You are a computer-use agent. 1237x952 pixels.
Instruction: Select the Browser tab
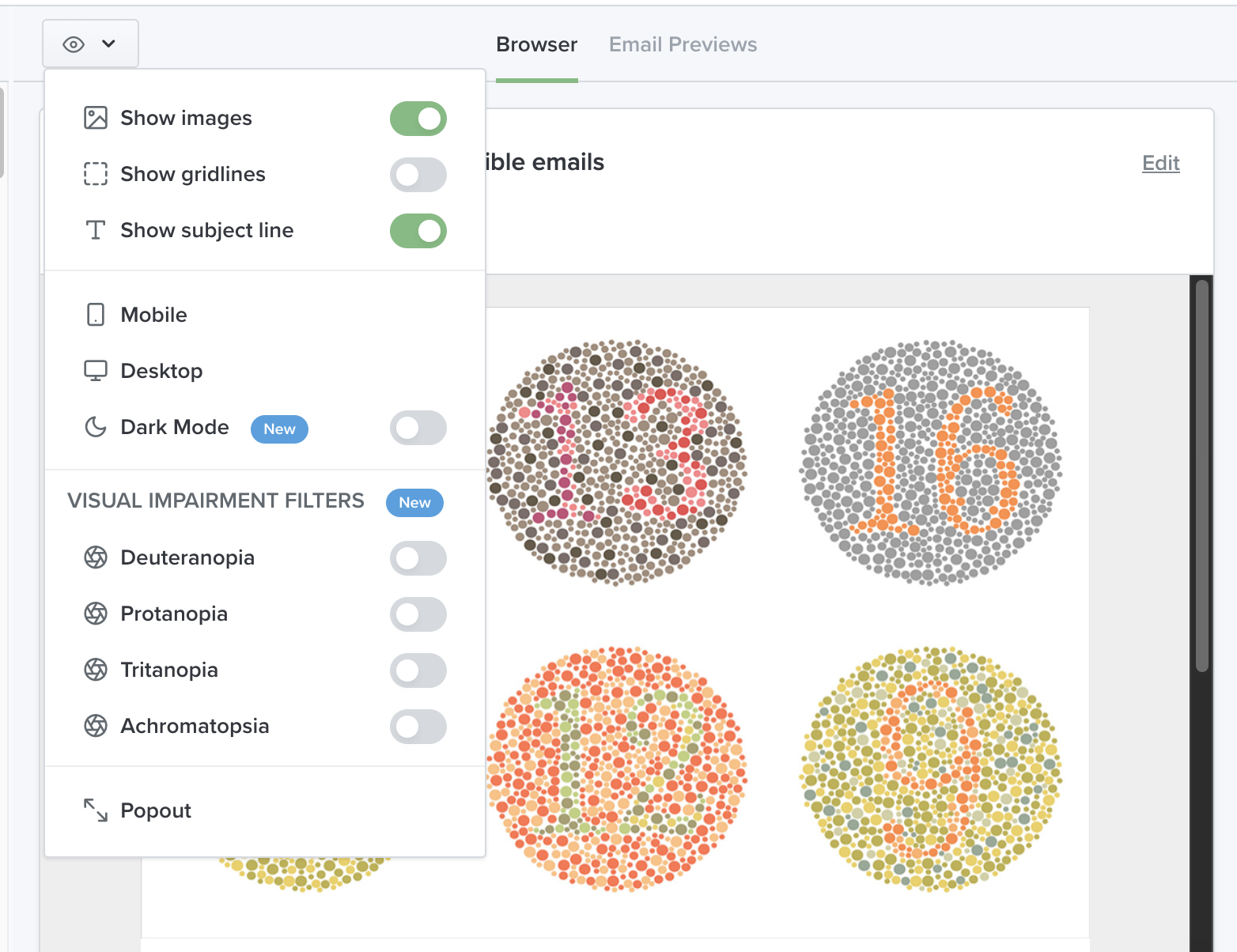[x=536, y=44]
